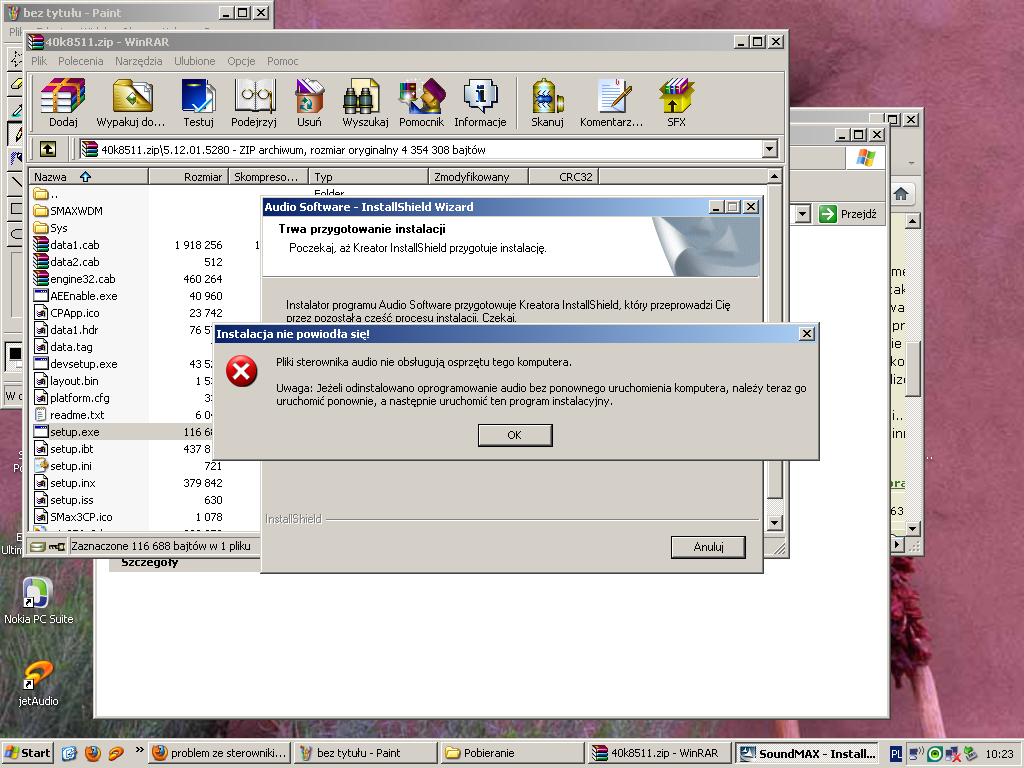Screen dimensions: 1024x768
Task: Open the Polecenia menu
Action: pyautogui.click(x=80, y=61)
